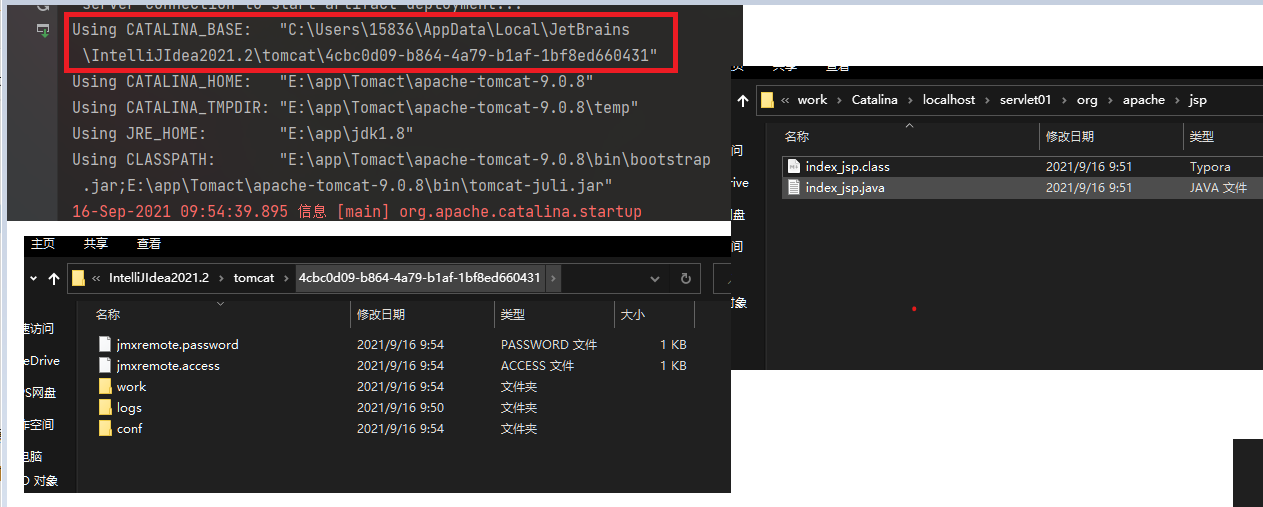Open the 查看 tab in tomcat window
Image resolution: width=1263 pixels, height=507 pixels.
[149, 244]
